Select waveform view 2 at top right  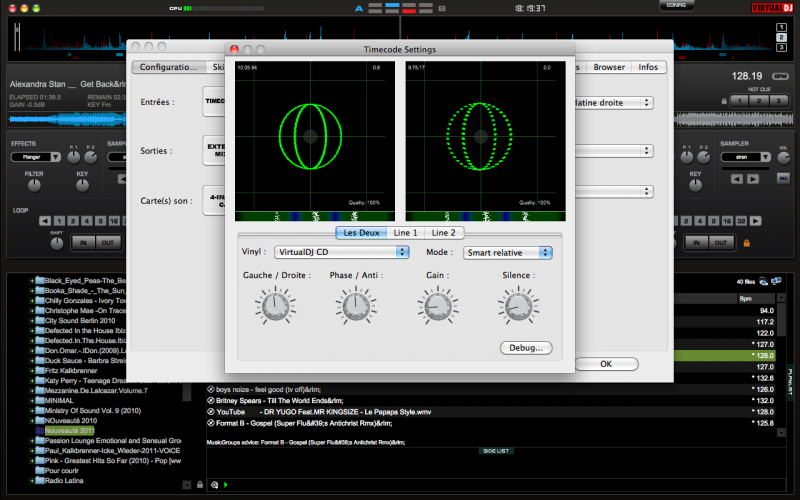coord(781,37)
